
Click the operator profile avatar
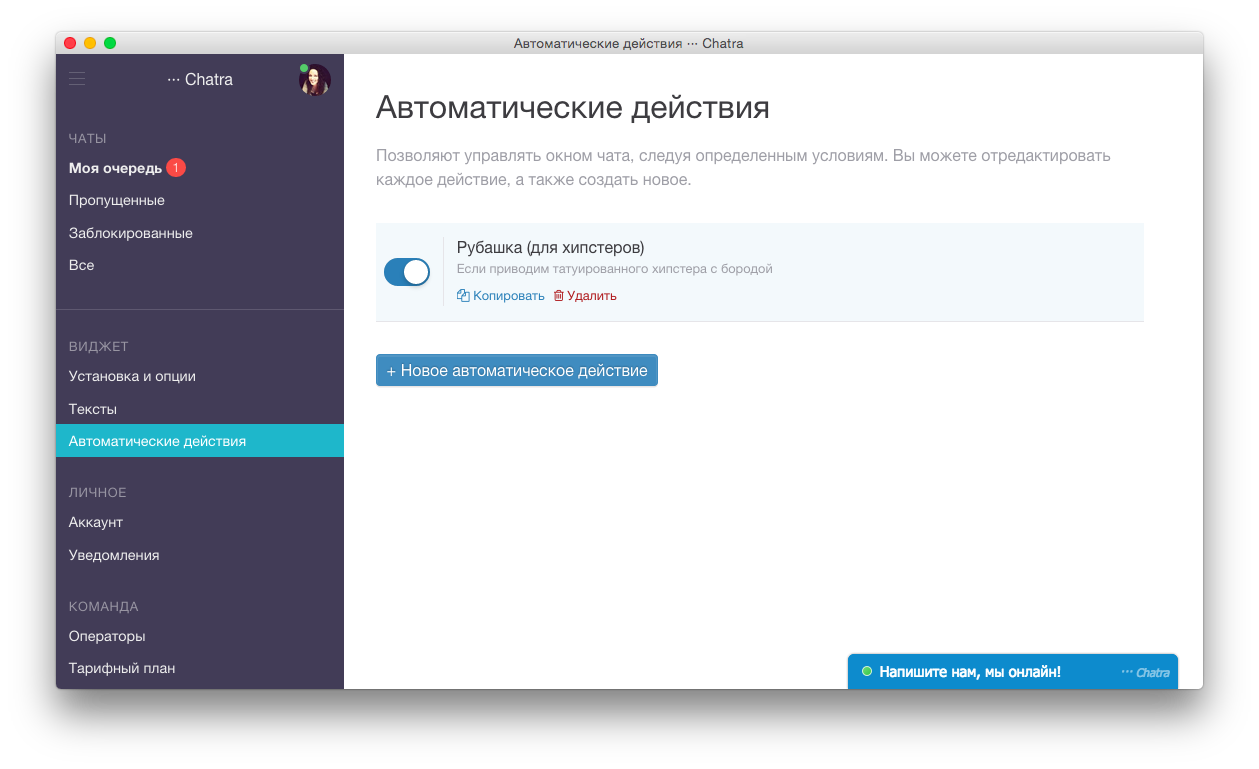pos(315,80)
